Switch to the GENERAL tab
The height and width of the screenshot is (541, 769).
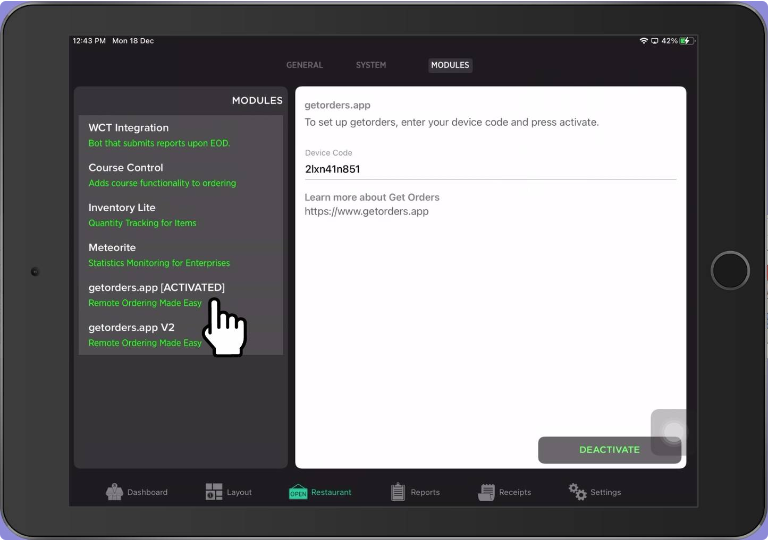(305, 65)
